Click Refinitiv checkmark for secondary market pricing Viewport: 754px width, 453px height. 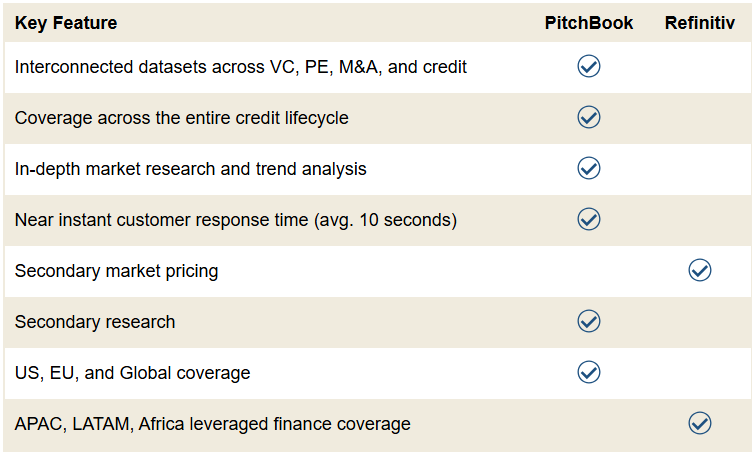coord(700,270)
